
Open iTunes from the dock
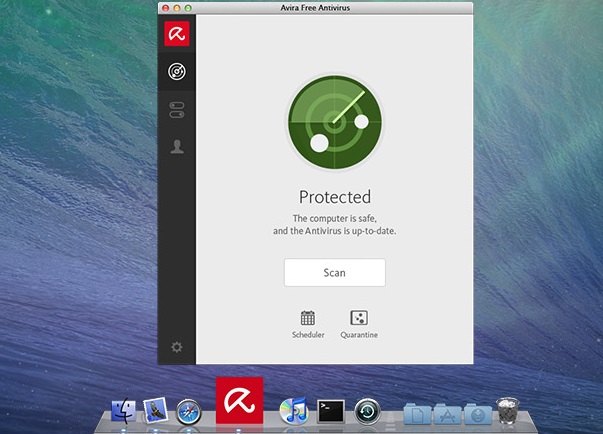point(292,411)
